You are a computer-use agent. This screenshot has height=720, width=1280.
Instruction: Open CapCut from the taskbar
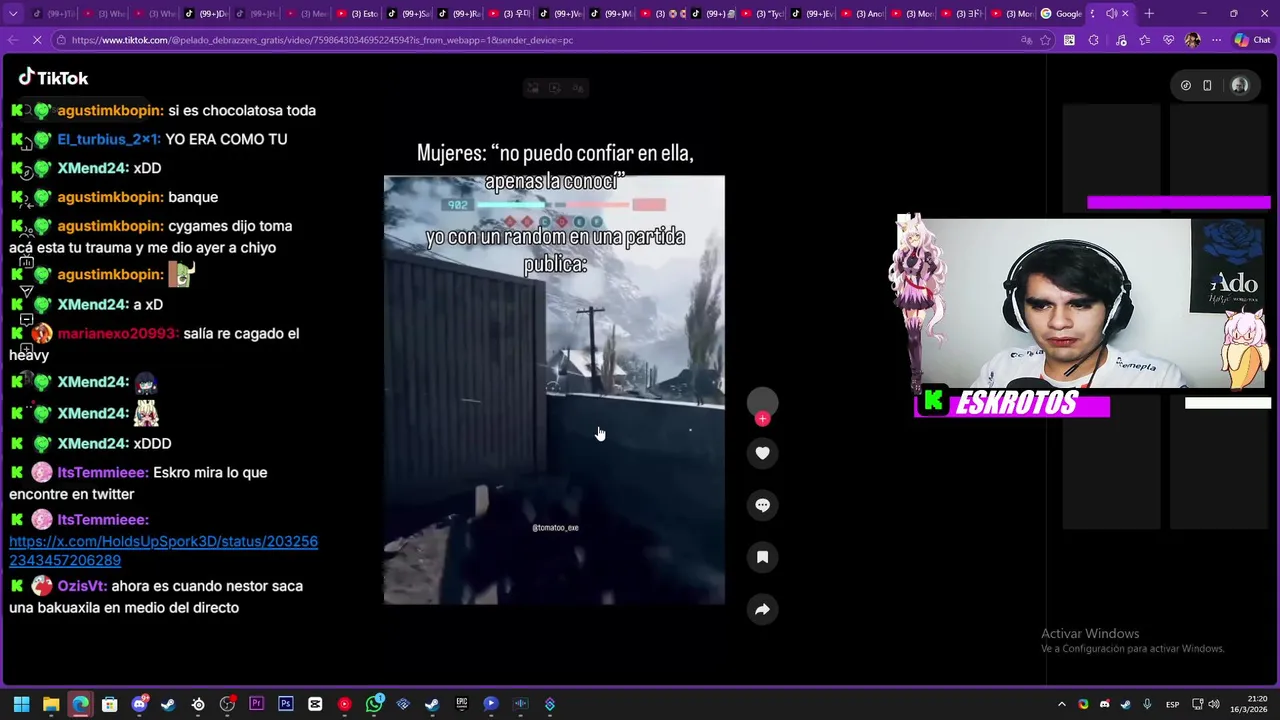(x=315, y=704)
